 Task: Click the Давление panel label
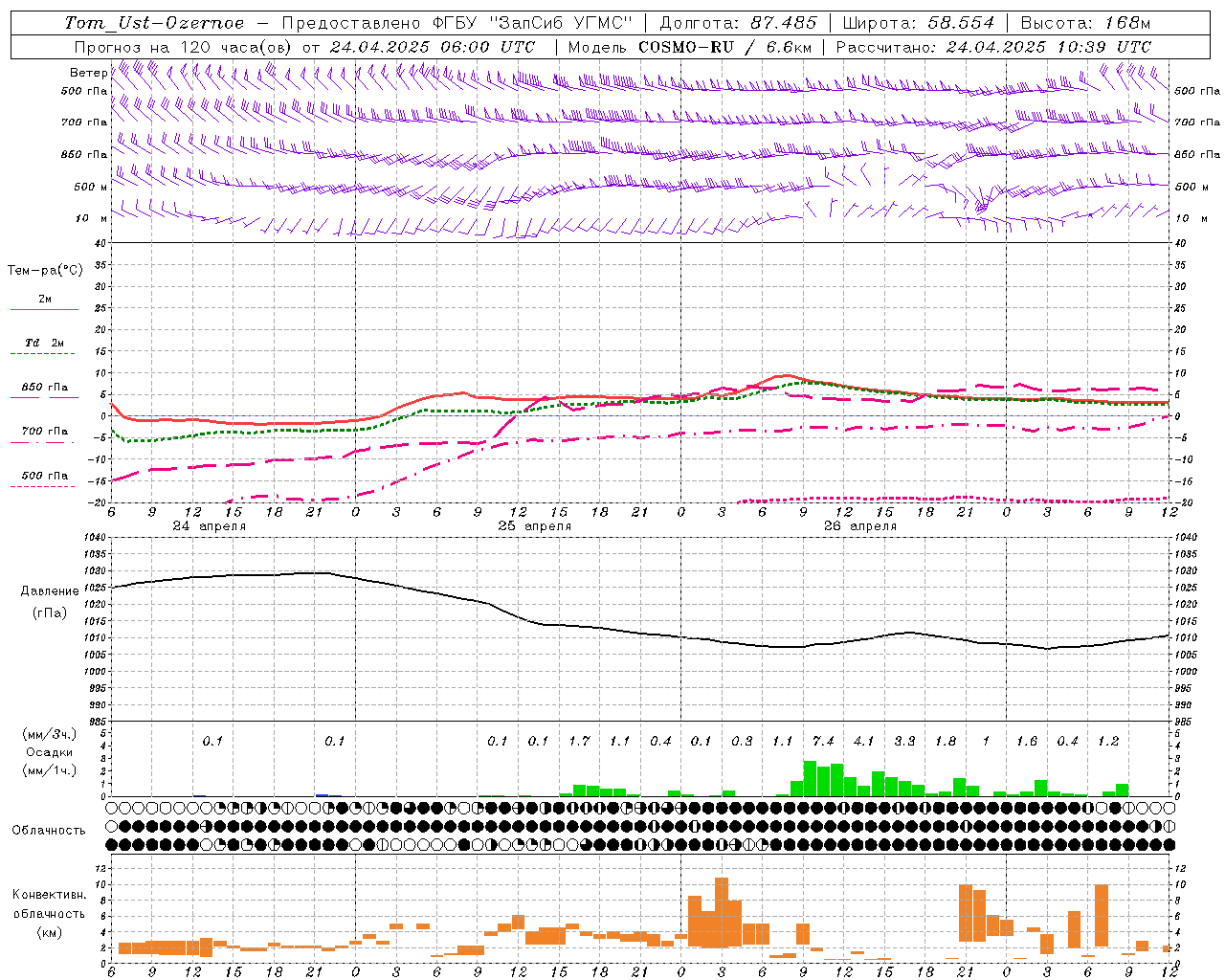pyautogui.click(x=50, y=591)
